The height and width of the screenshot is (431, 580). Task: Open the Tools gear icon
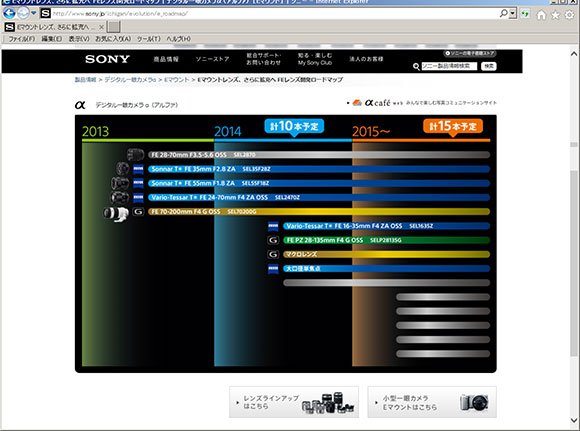(x=569, y=15)
